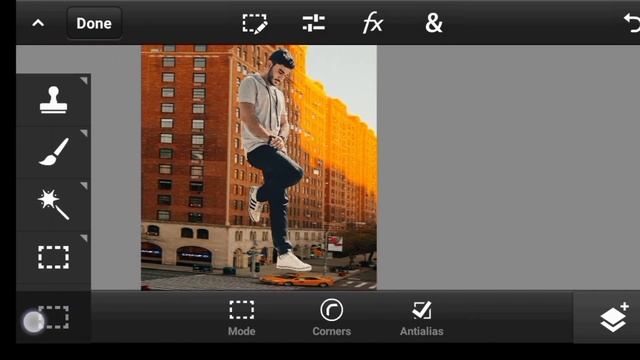Open the fx effects menu
The height and width of the screenshot is (360, 640).
click(x=373, y=22)
